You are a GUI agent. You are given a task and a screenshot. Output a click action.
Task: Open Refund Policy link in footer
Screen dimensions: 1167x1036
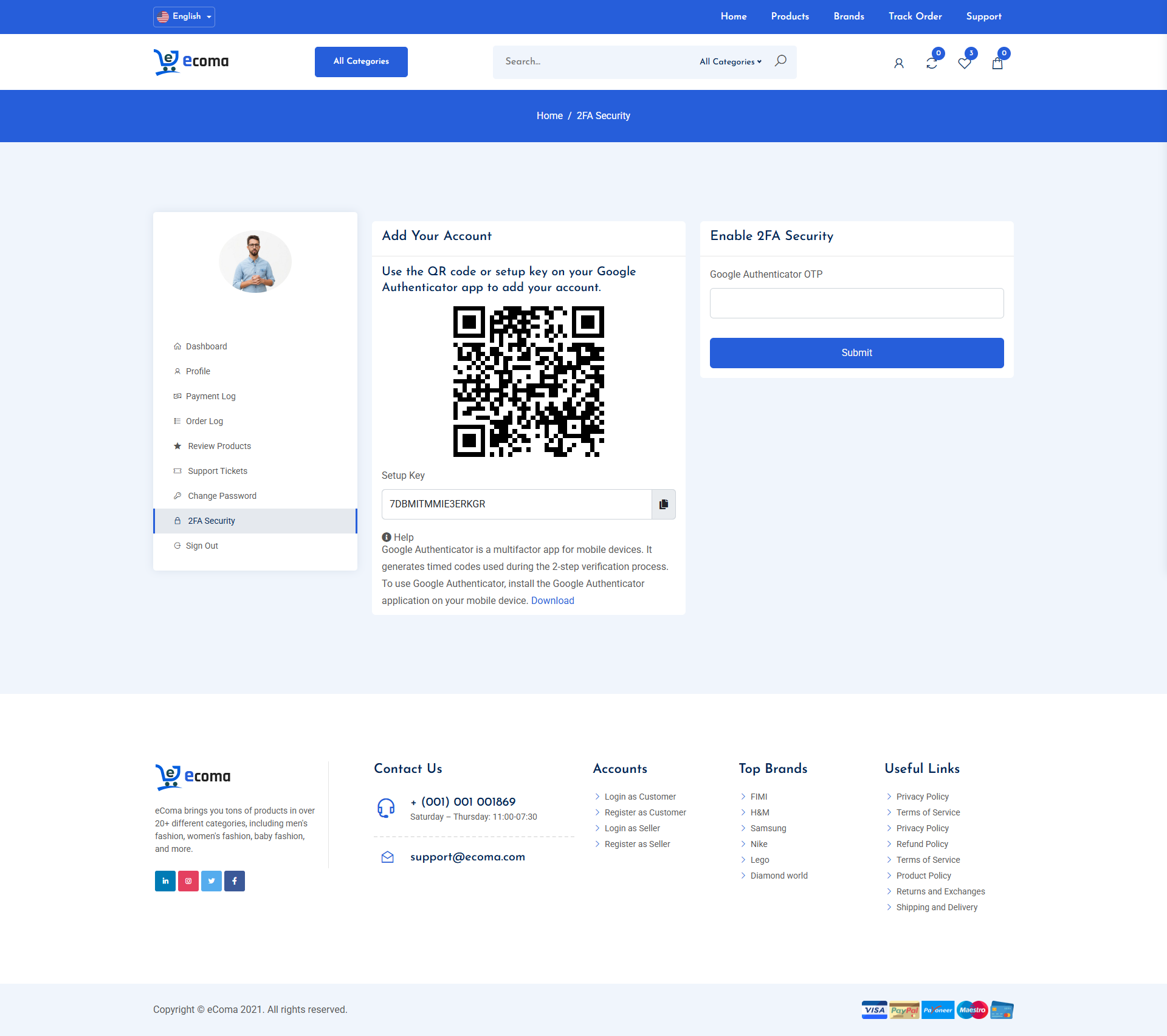click(x=922, y=844)
